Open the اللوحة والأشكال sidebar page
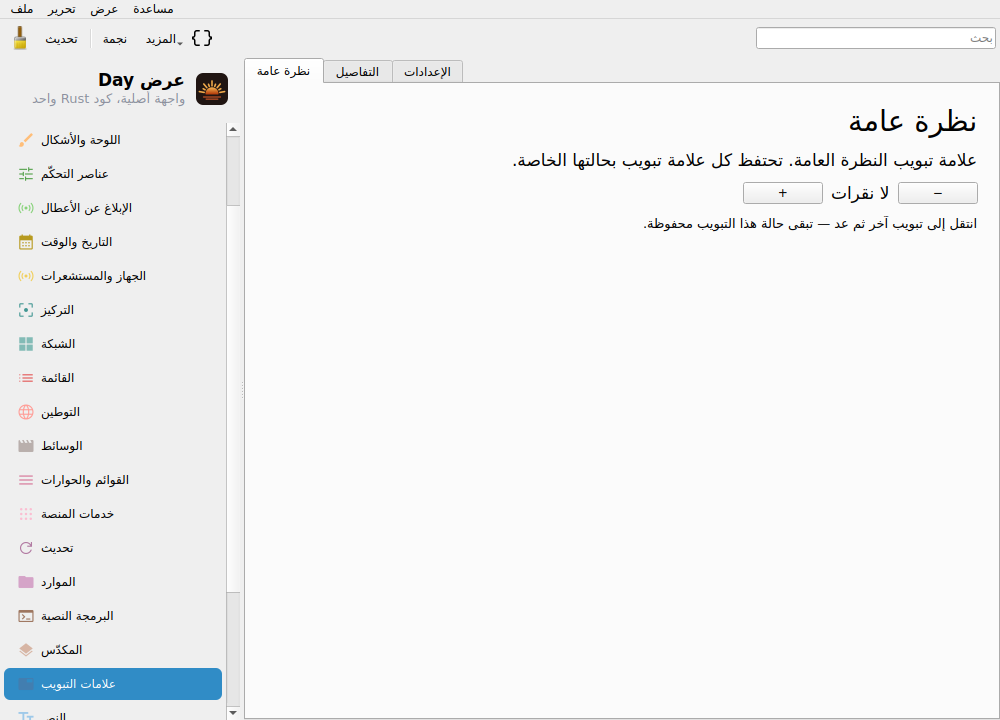 click(x=113, y=140)
